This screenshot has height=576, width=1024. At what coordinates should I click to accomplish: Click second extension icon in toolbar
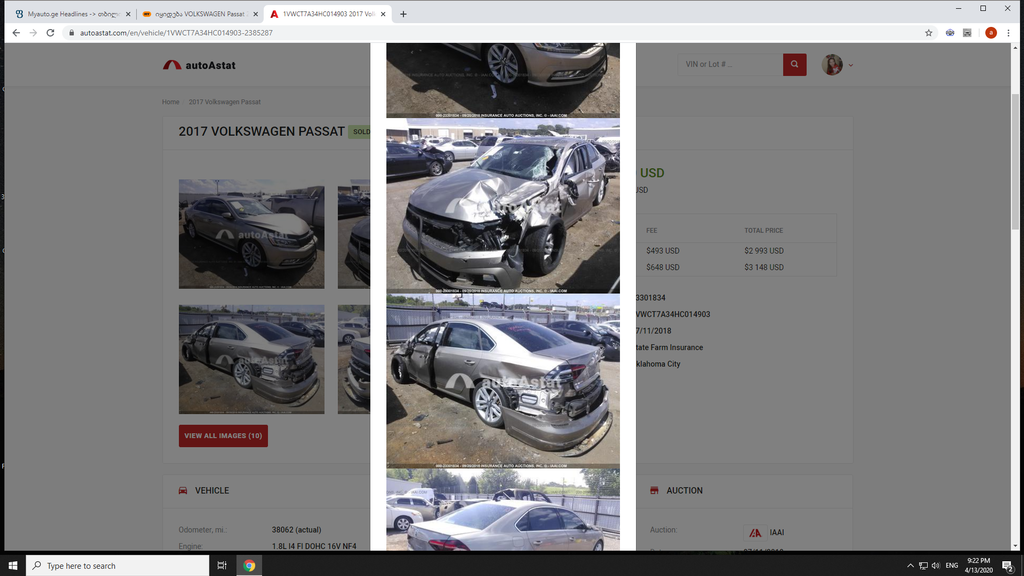[967, 33]
